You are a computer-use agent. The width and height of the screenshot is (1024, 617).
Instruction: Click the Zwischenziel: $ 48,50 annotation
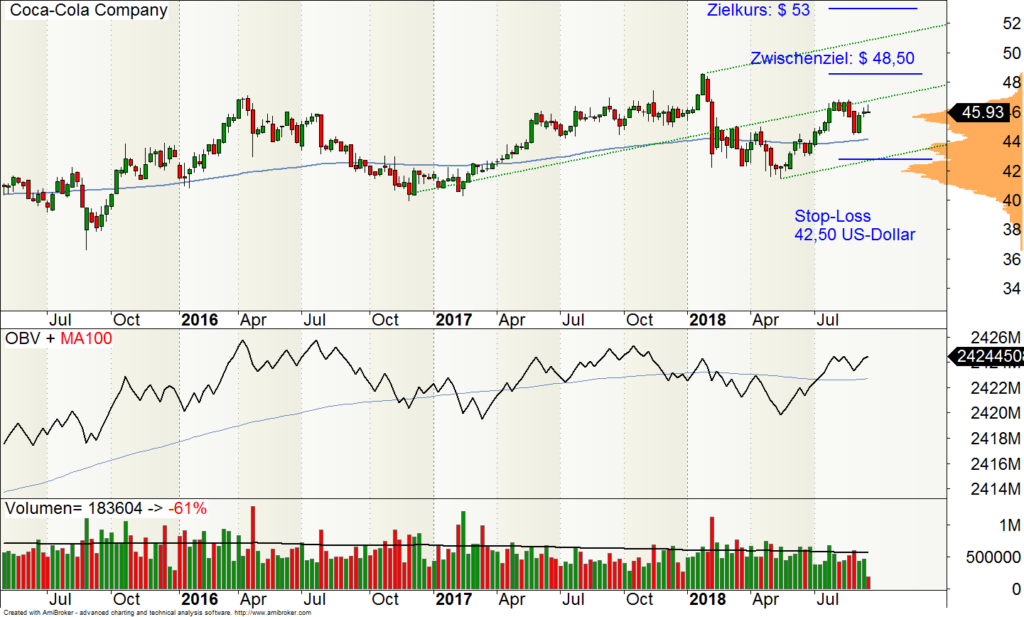(833, 58)
